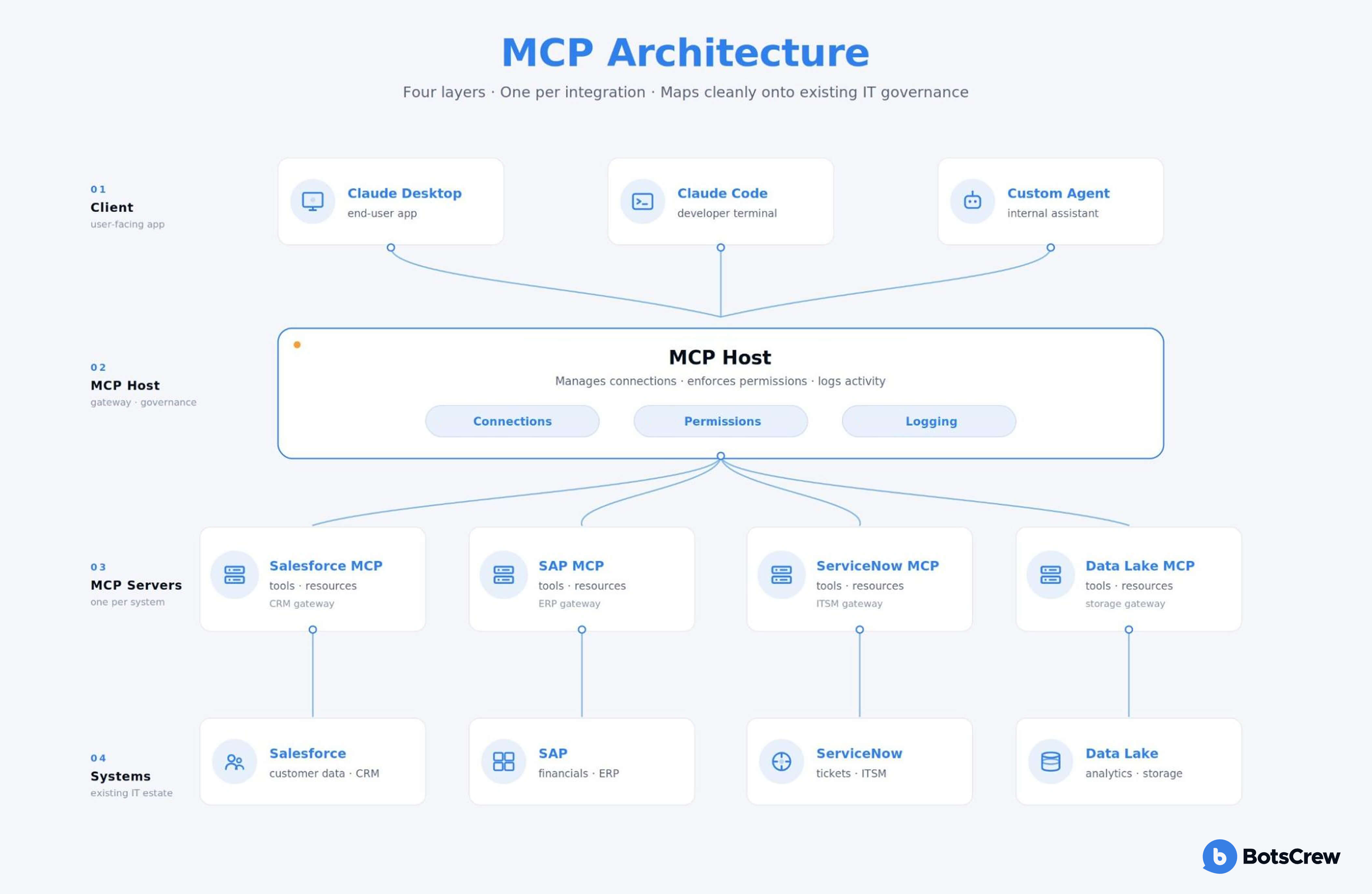This screenshot has height=894, width=1372.
Task: Select the Connections pill
Action: [512, 421]
